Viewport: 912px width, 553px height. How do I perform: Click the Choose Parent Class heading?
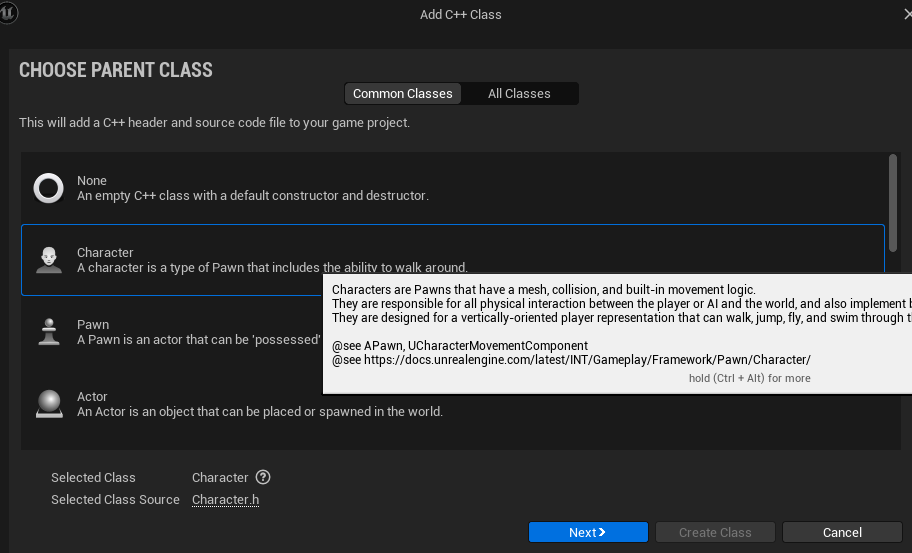116,70
